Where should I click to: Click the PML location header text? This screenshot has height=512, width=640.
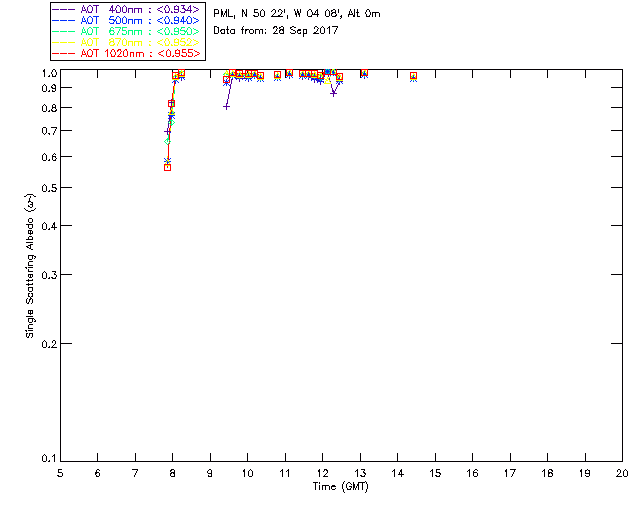coord(297,13)
